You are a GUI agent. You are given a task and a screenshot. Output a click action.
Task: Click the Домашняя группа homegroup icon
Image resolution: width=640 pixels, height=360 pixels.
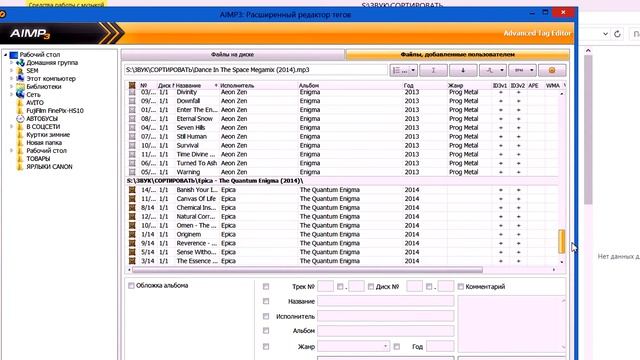20,63
